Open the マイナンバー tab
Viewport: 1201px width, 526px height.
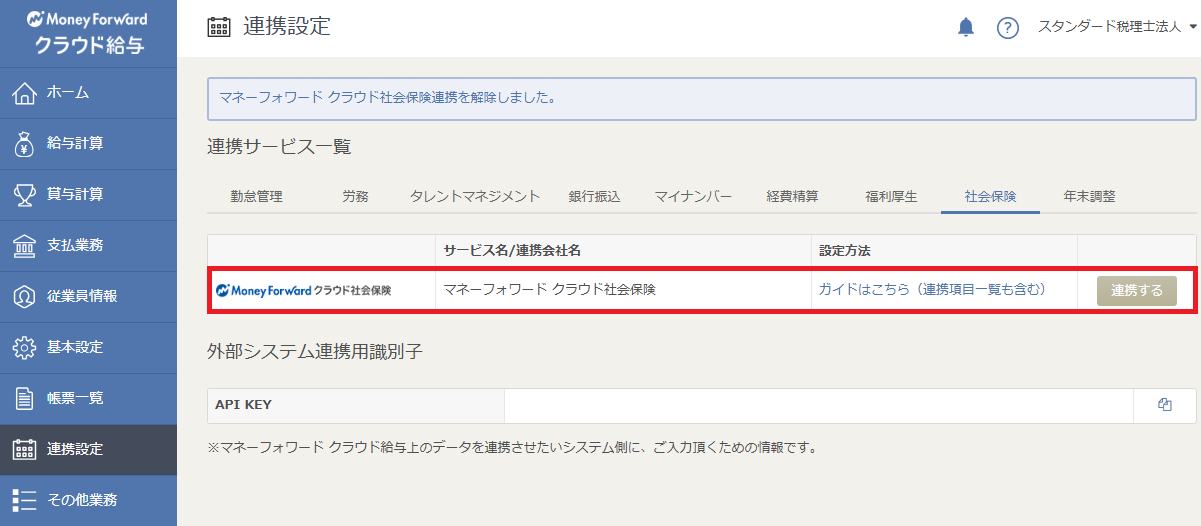coord(693,196)
